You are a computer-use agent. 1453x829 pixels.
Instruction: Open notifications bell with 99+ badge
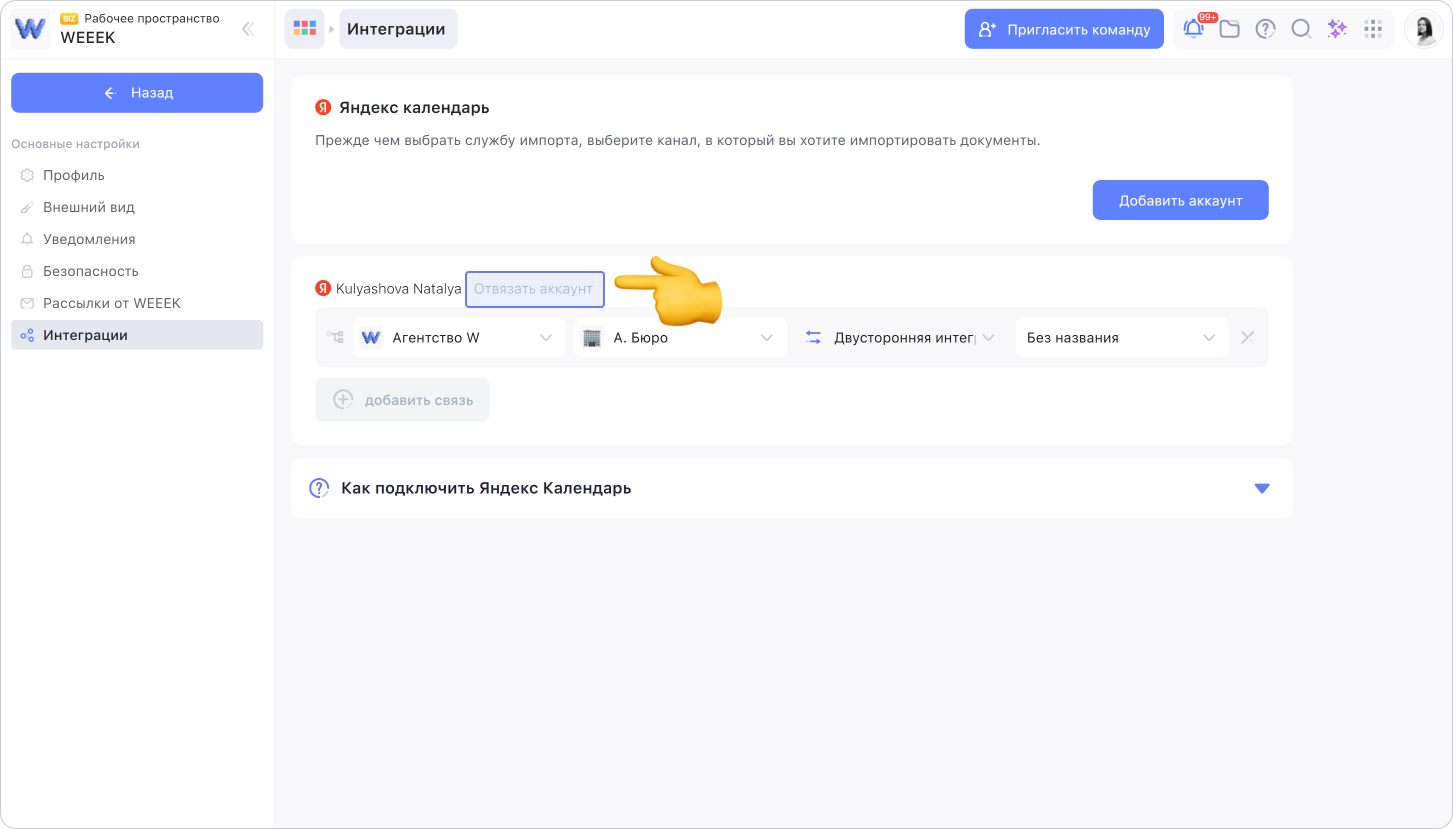coord(1193,29)
